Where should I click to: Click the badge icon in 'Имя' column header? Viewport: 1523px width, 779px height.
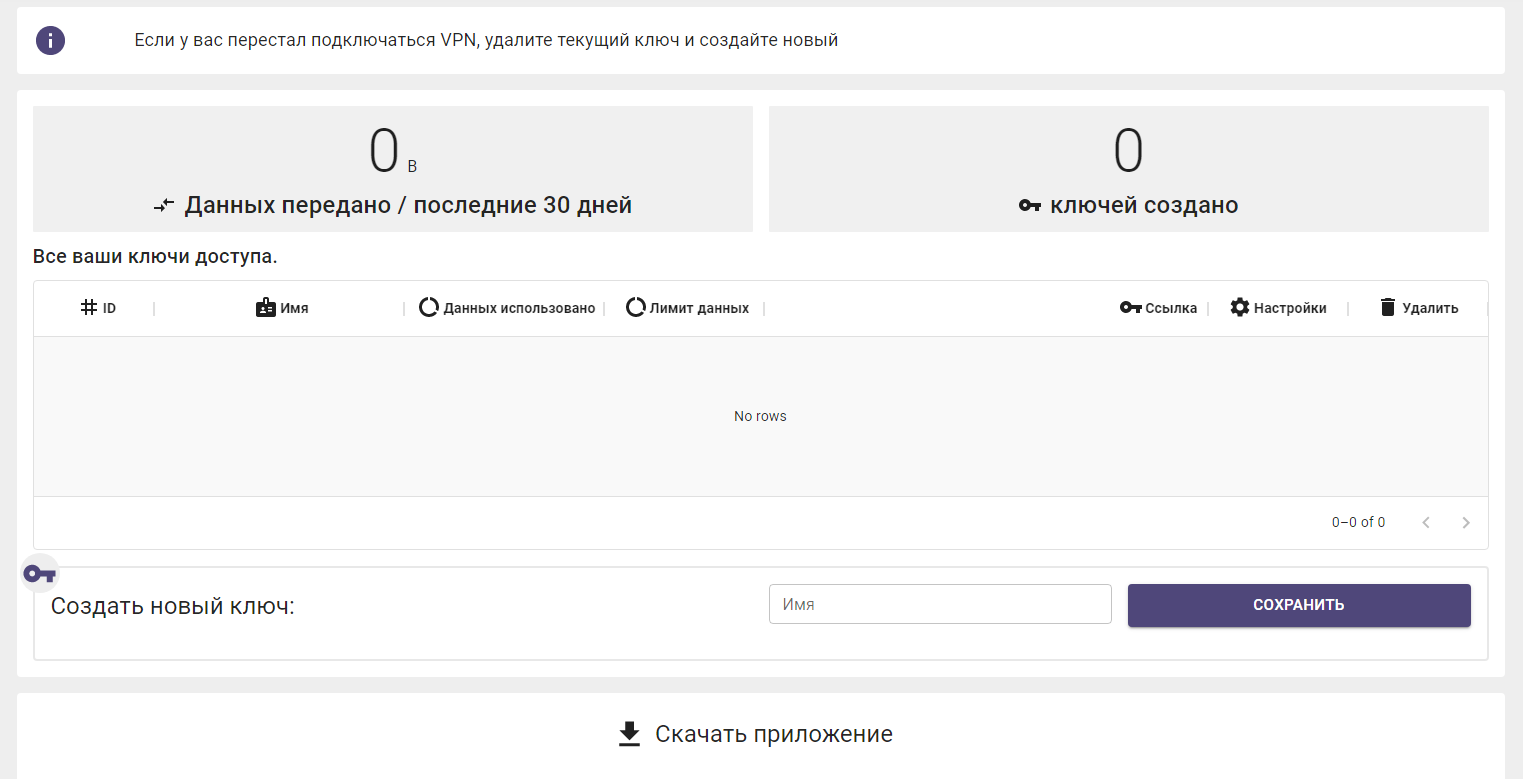[266, 308]
